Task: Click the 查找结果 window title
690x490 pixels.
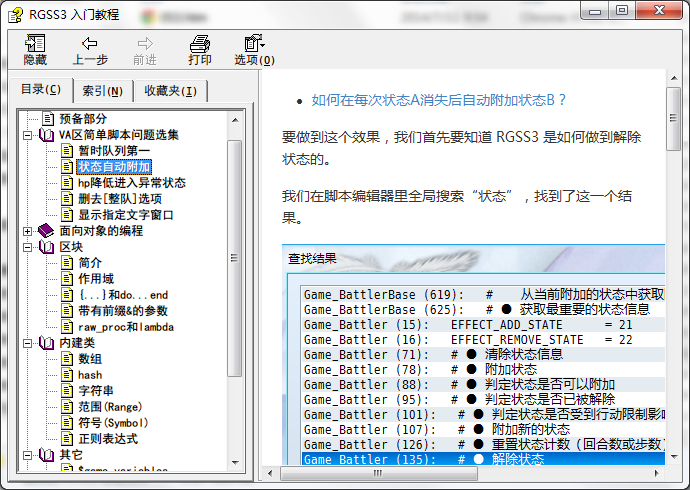Action: pos(312,258)
